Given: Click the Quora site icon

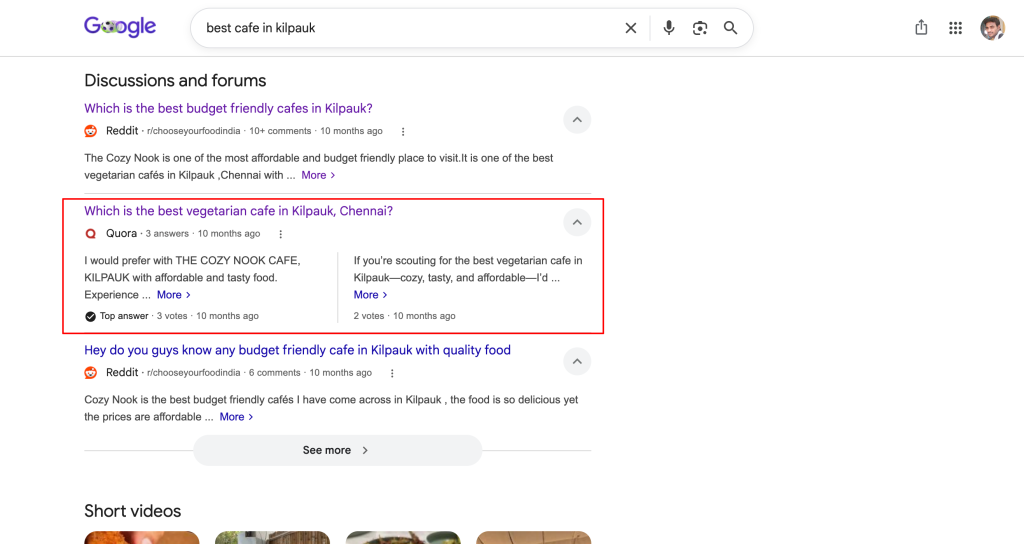Looking at the screenshot, I should click(91, 234).
